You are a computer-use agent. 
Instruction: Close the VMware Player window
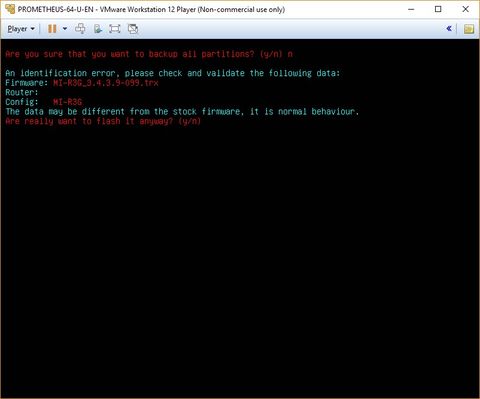click(x=466, y=9)
